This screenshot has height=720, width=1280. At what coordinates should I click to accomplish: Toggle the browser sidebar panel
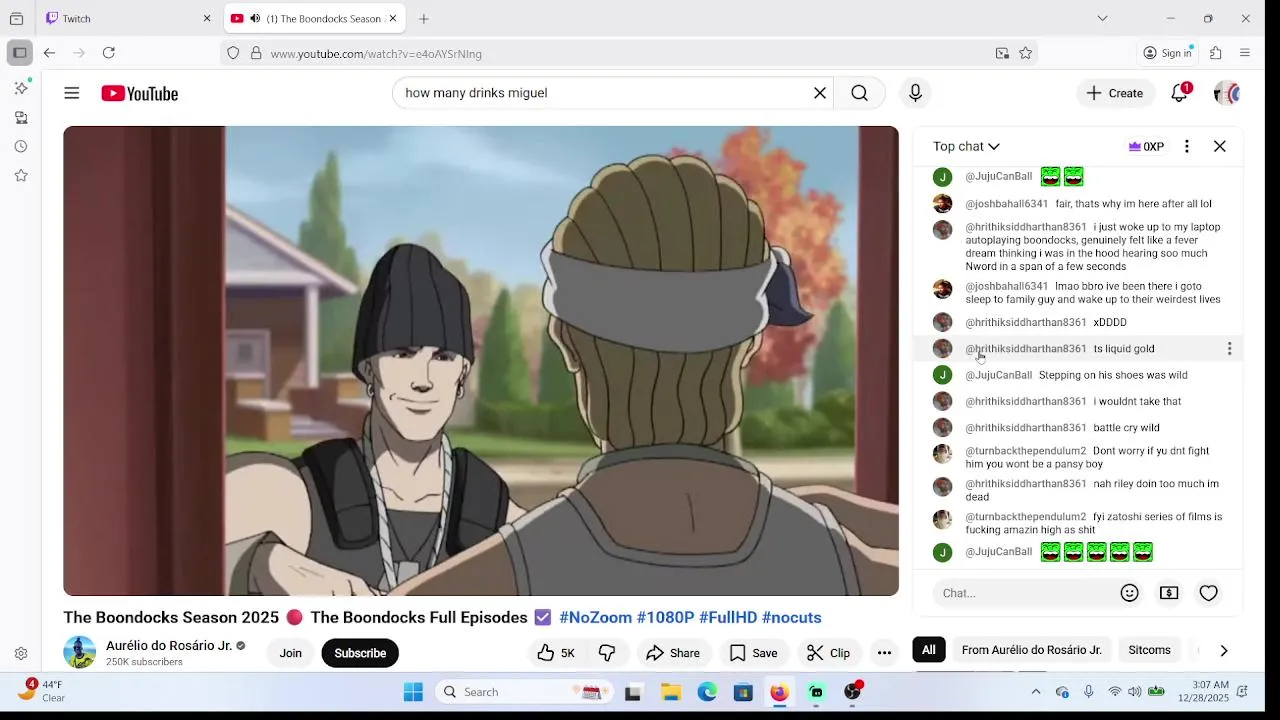(x=19, y=53)
